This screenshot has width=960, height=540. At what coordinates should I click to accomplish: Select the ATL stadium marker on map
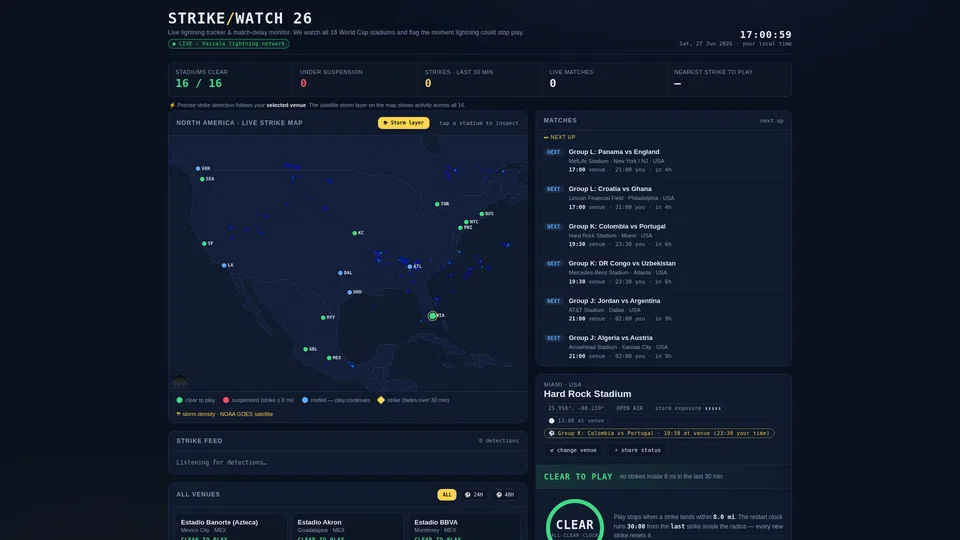point(410,266)
